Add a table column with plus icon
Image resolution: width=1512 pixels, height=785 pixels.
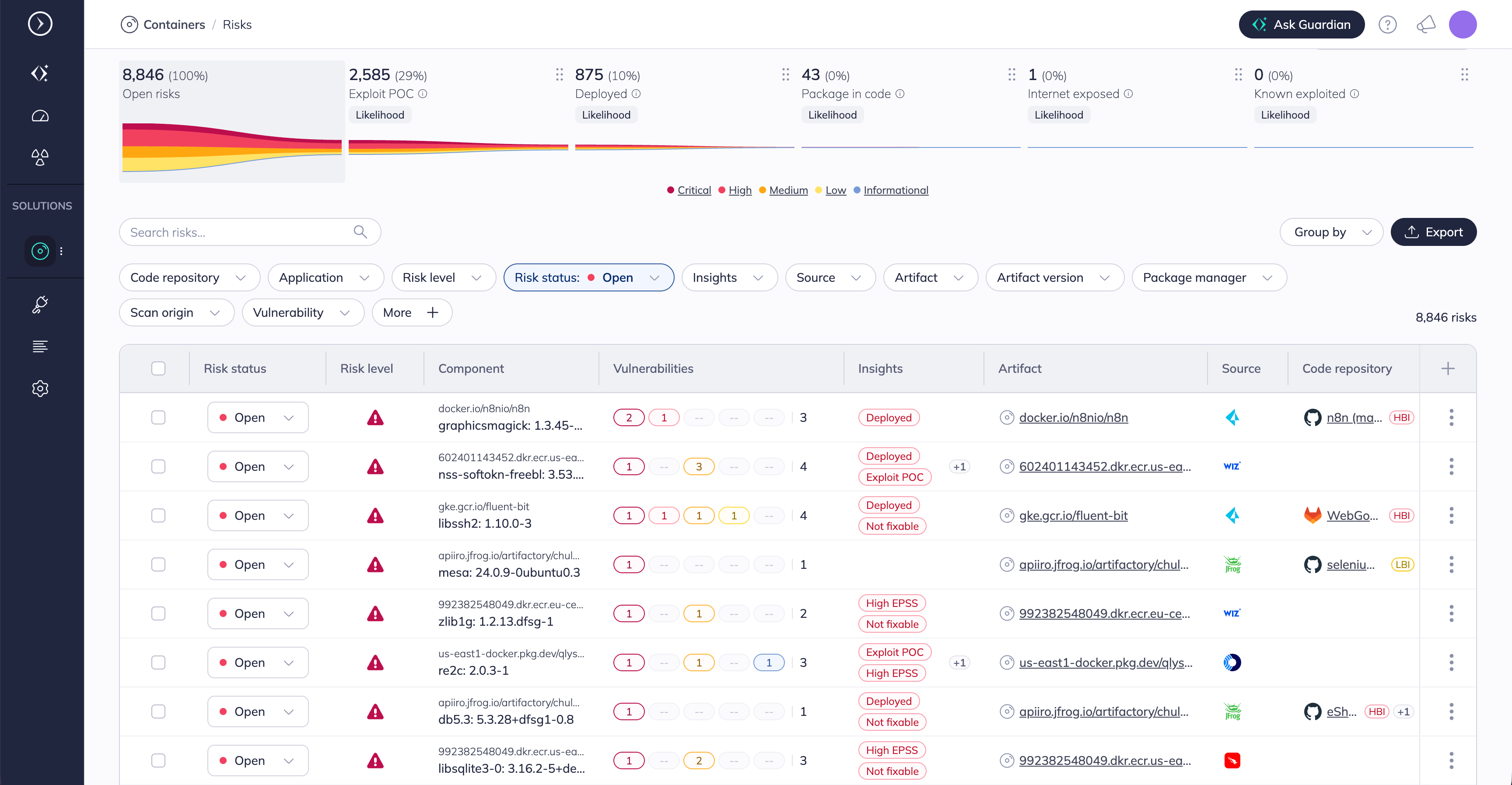[1448, 369]
